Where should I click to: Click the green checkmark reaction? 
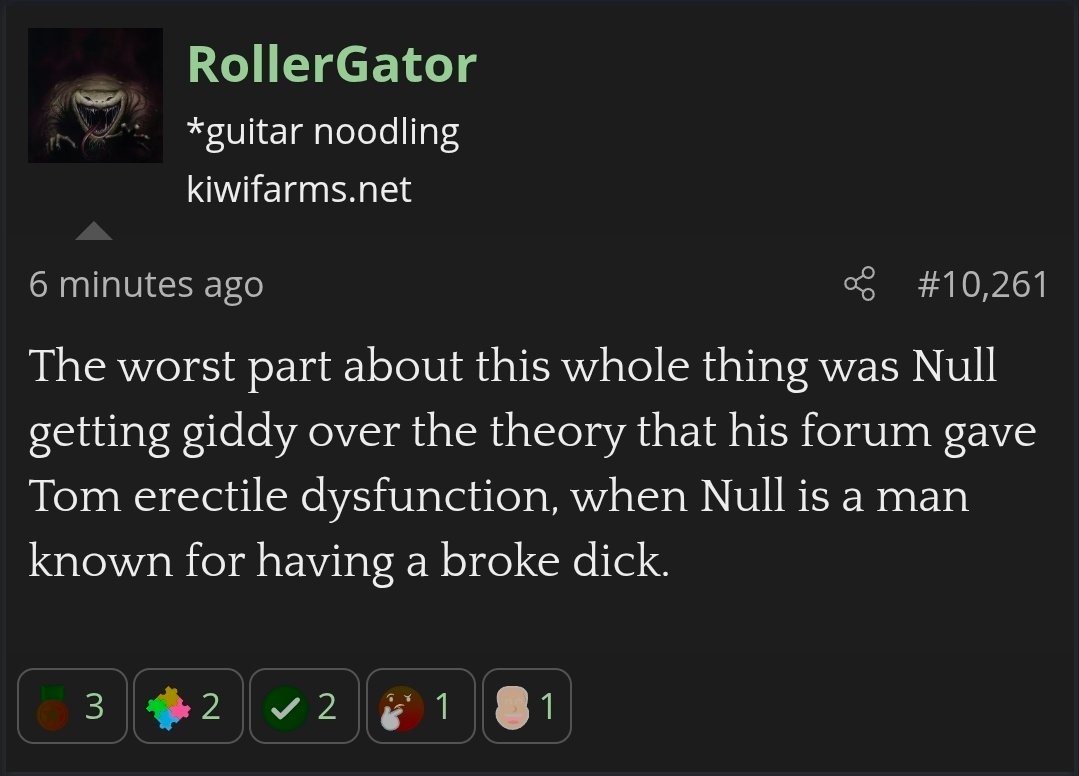pos(283,707)
